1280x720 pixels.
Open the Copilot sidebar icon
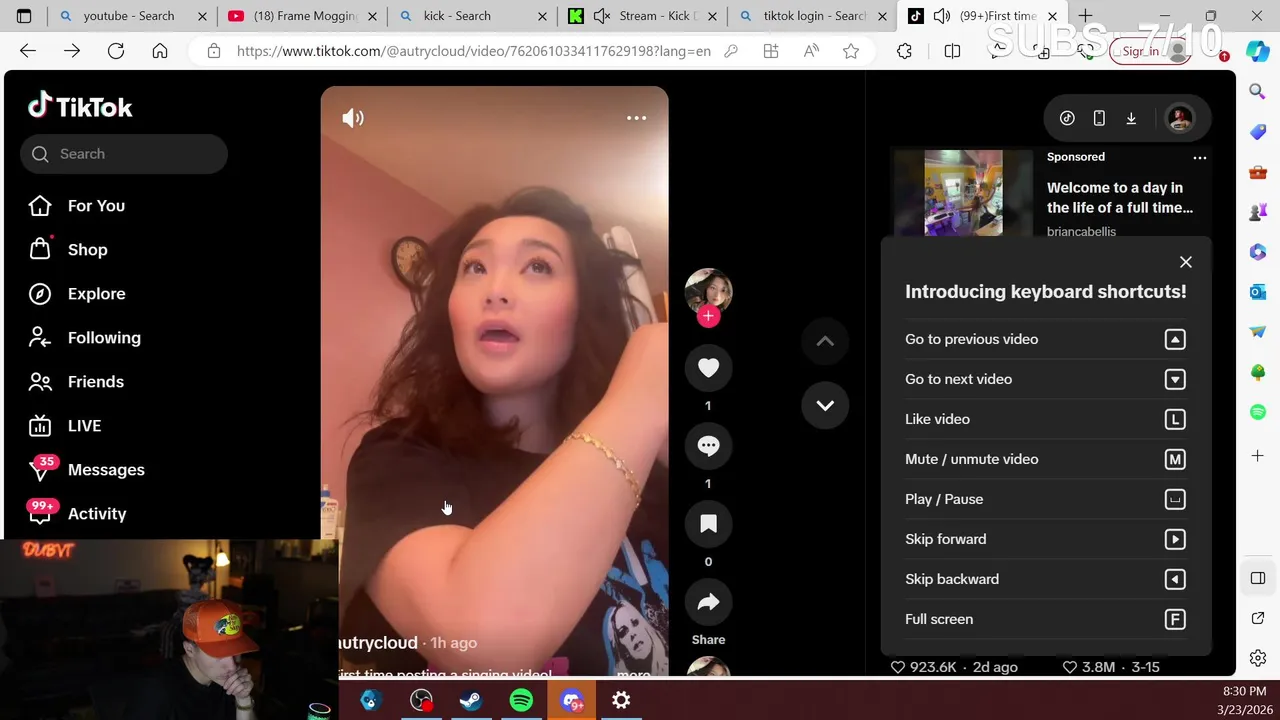click(1258, 51)
